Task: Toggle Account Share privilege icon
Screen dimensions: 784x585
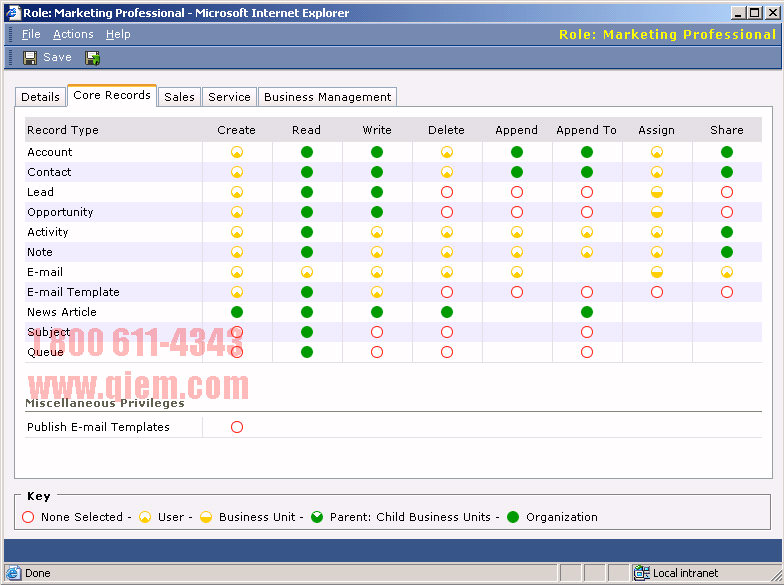Action: (x=727, y=152)
